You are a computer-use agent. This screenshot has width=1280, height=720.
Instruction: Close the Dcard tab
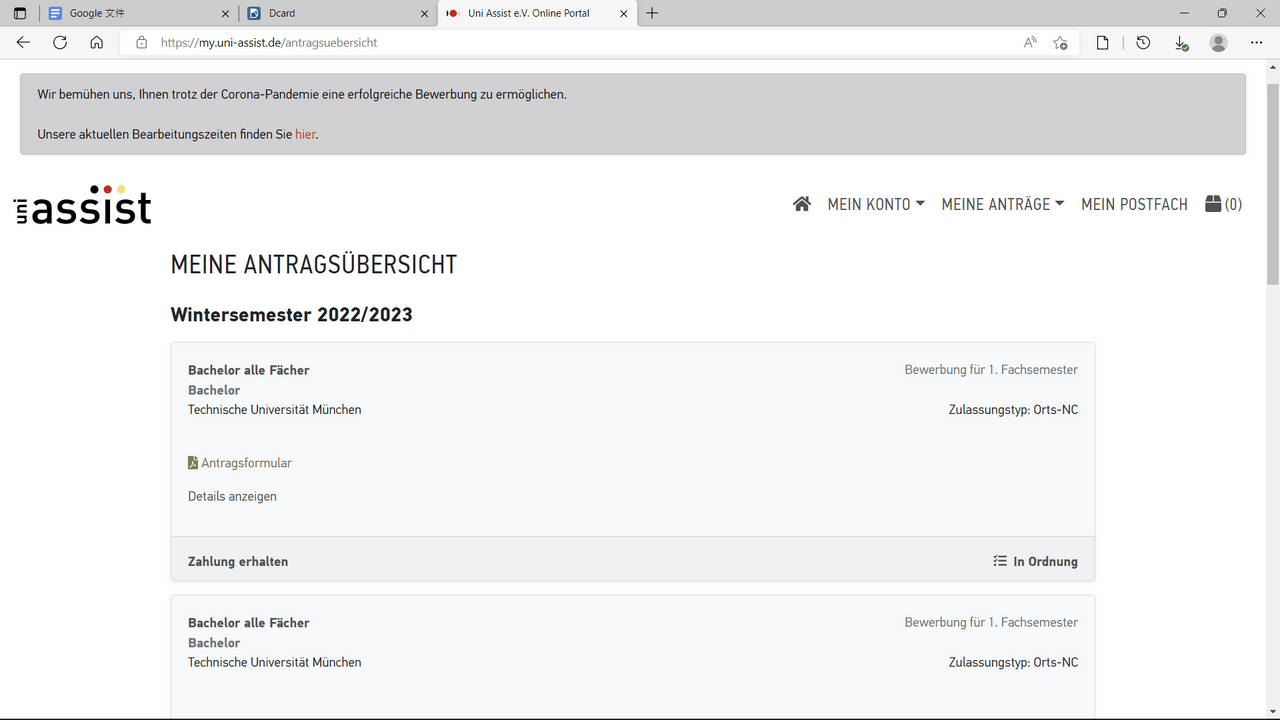tap(424, 13)
